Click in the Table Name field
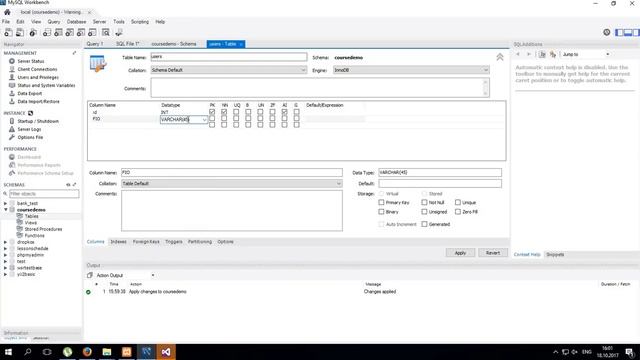Image resolution: width=640 pixels, height=360 pixels. point(229,57)
